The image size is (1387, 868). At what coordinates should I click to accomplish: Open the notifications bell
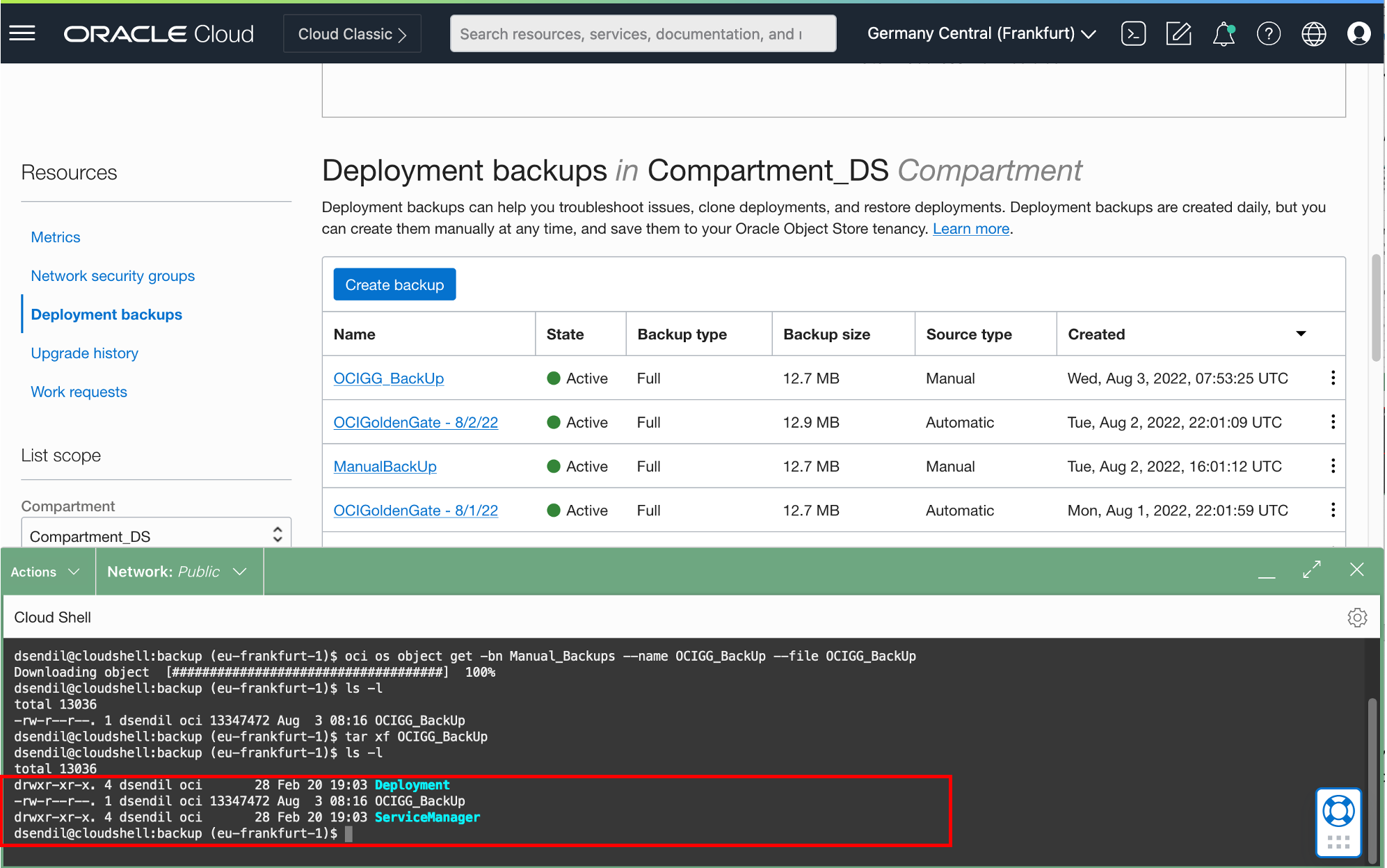(x=1224, y=33)
